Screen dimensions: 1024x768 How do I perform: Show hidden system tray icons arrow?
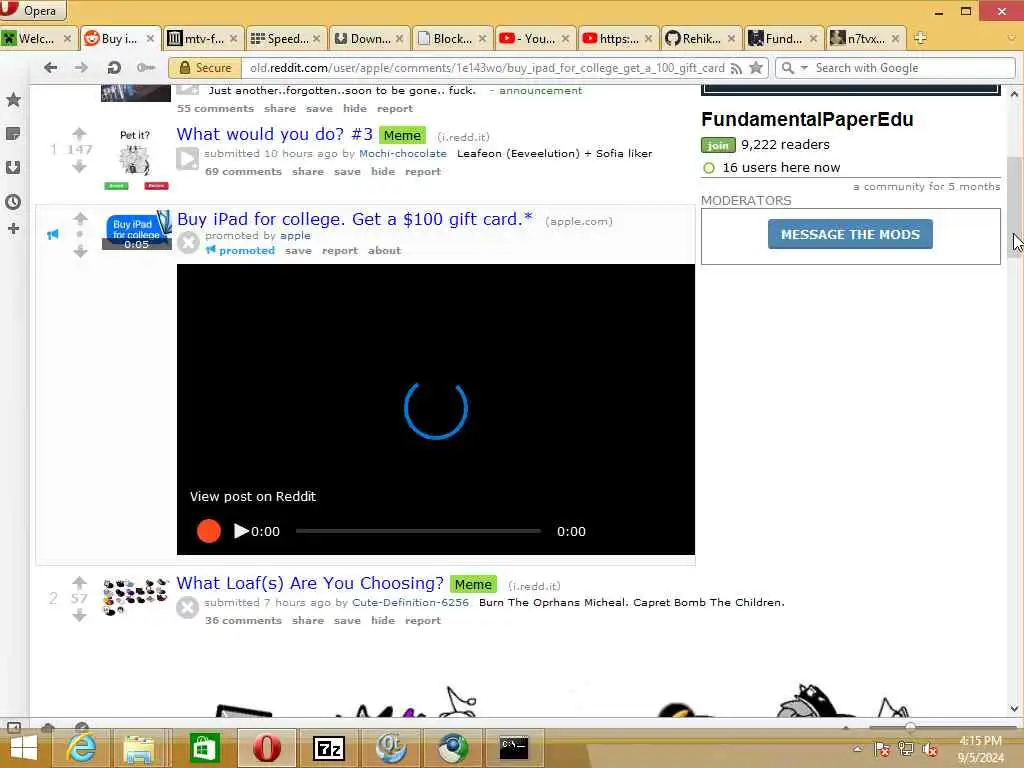click(857, 749)
